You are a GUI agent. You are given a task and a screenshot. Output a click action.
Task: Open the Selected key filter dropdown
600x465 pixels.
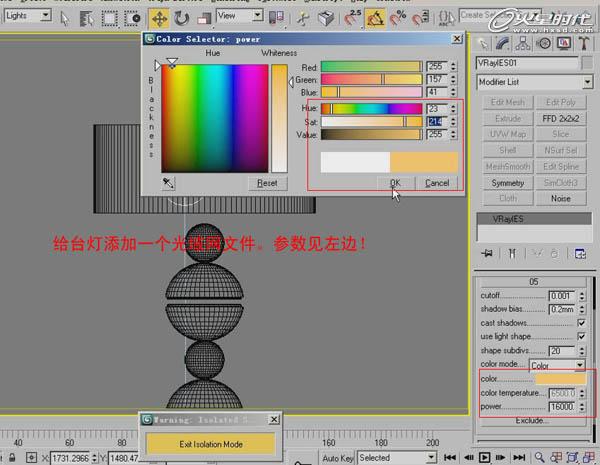(397, 458)
